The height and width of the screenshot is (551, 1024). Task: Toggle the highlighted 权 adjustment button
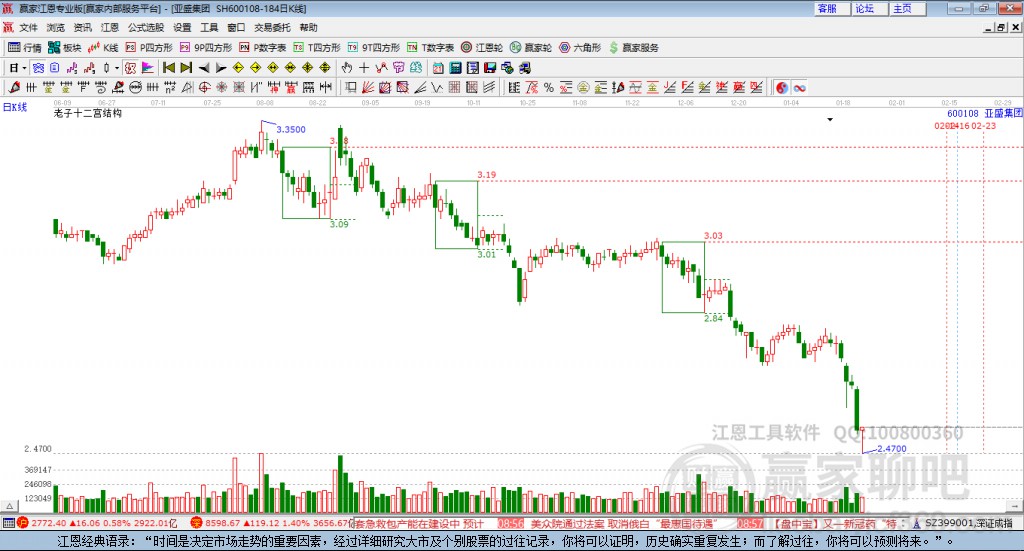tap(130, 68)
